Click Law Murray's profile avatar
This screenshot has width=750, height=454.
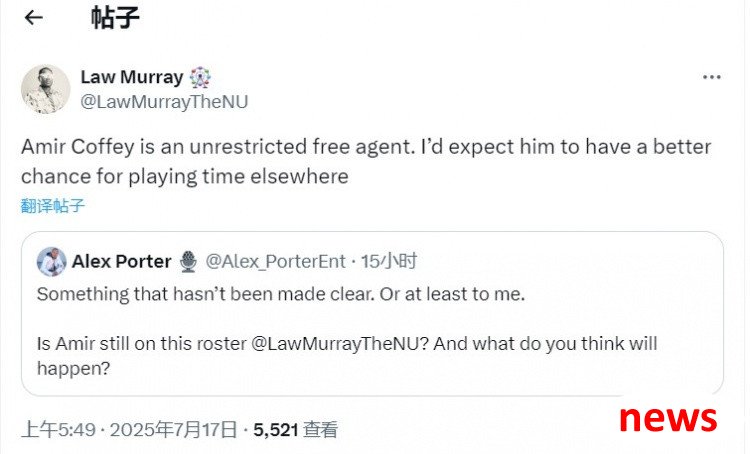(x=46, y=89)
